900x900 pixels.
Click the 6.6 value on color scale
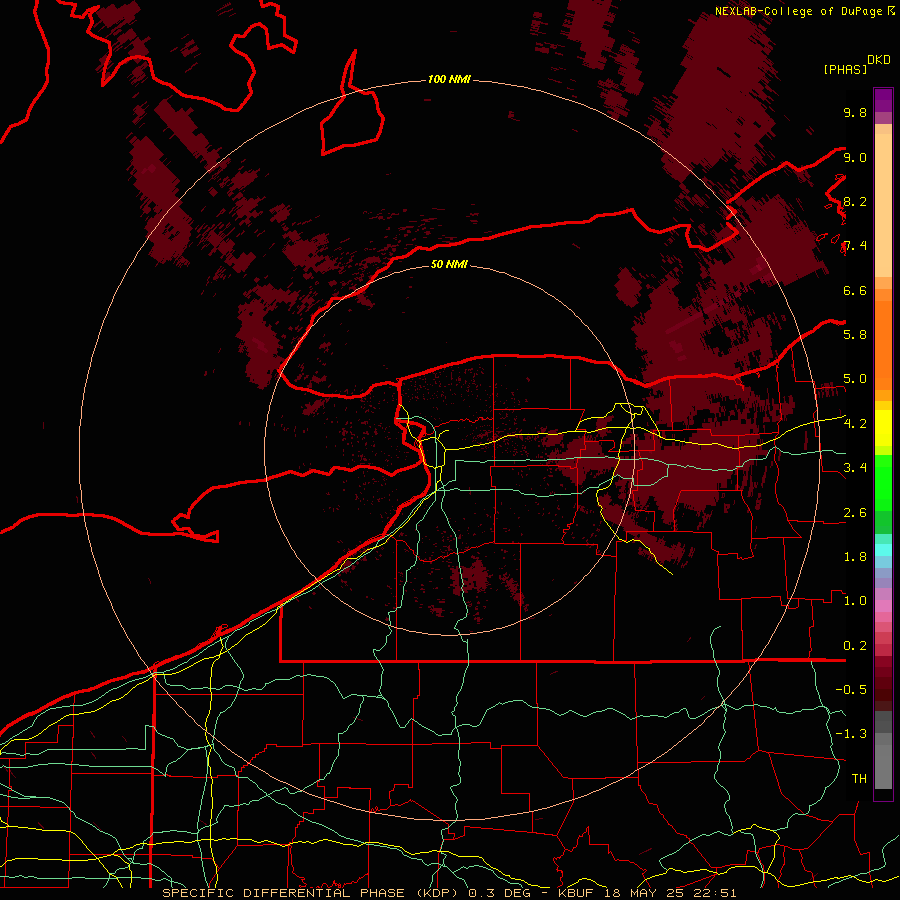click(855, 290)
